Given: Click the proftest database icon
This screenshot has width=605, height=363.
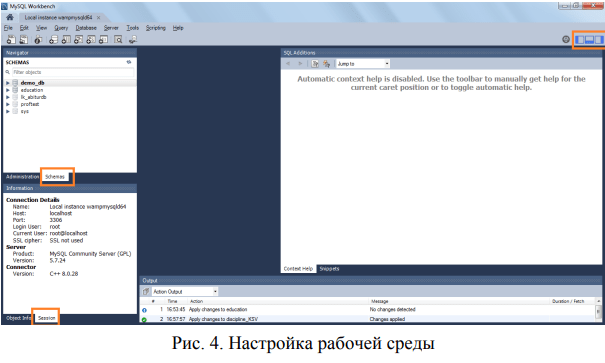Looking at the screenshot, I should point(15,104).
